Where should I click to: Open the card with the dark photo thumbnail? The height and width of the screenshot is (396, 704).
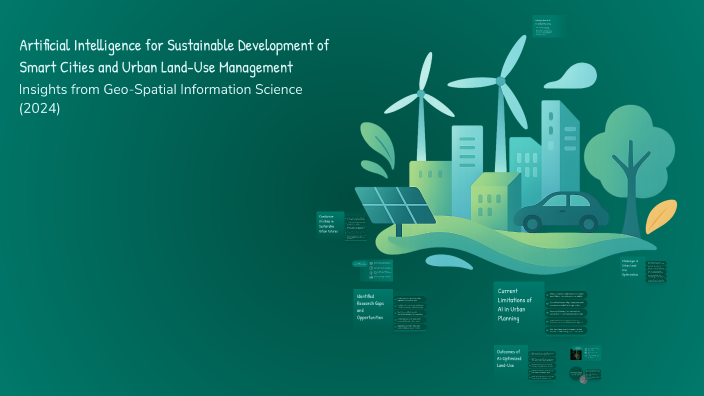tap(585, 353)
